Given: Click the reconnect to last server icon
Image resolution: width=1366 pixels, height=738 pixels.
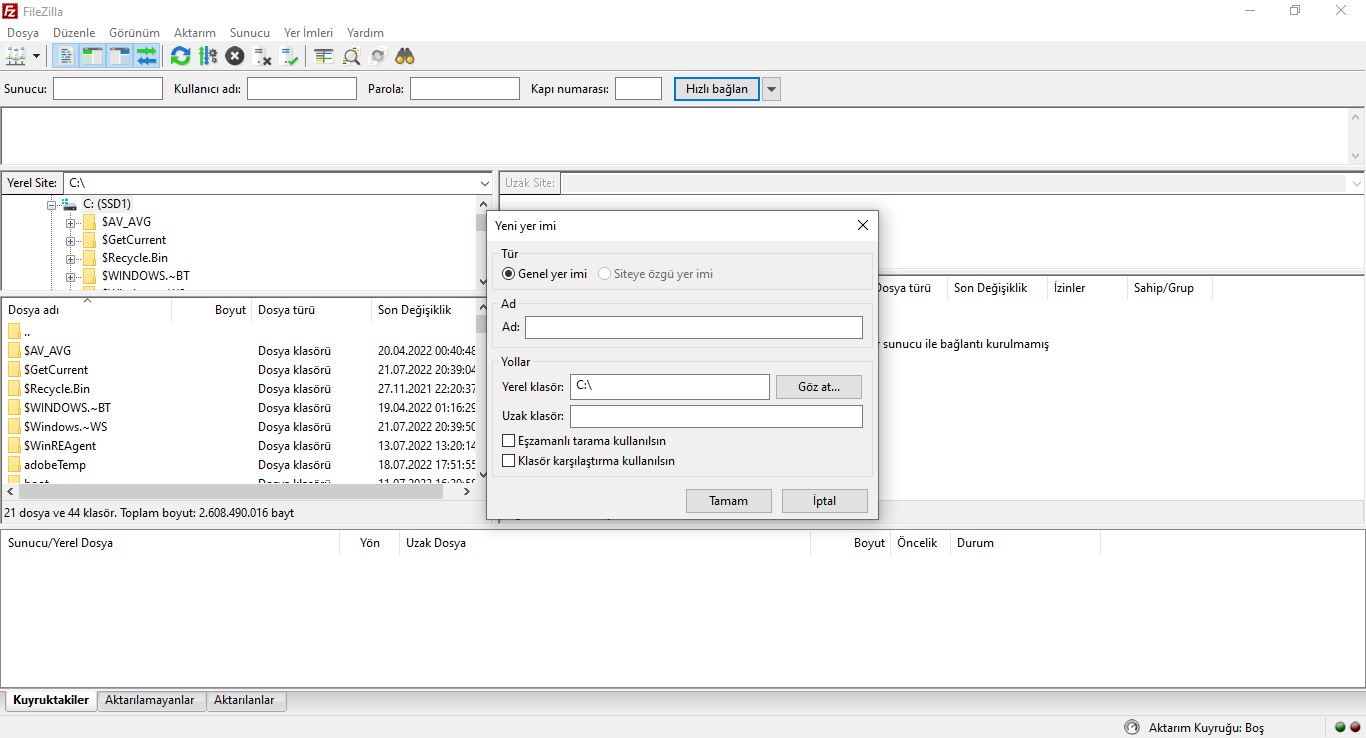Looking at the screenshot, I should click(290, 56).
